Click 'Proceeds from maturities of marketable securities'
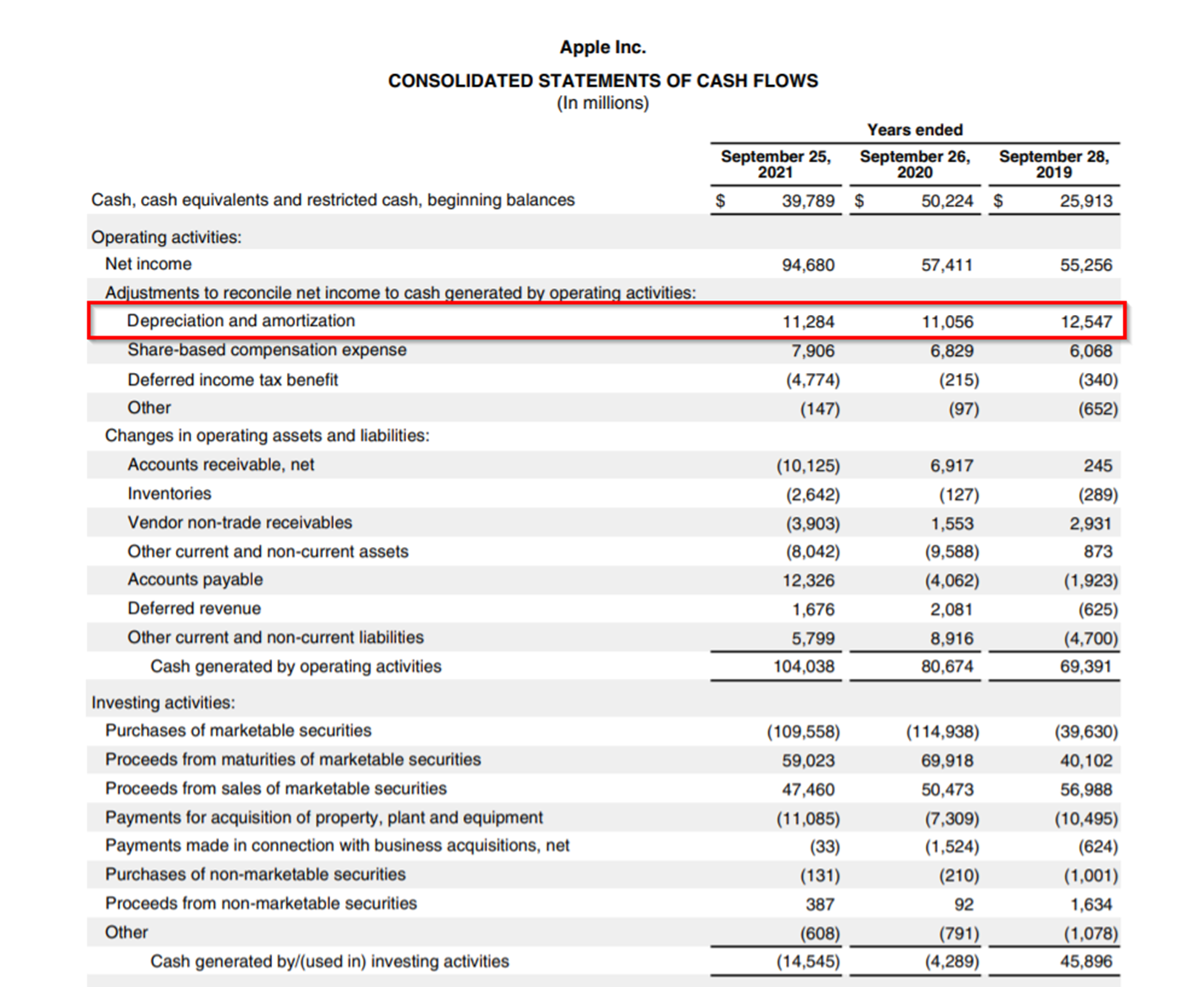The width and height of the screenshot is (1204, 987). click(293, 759)
